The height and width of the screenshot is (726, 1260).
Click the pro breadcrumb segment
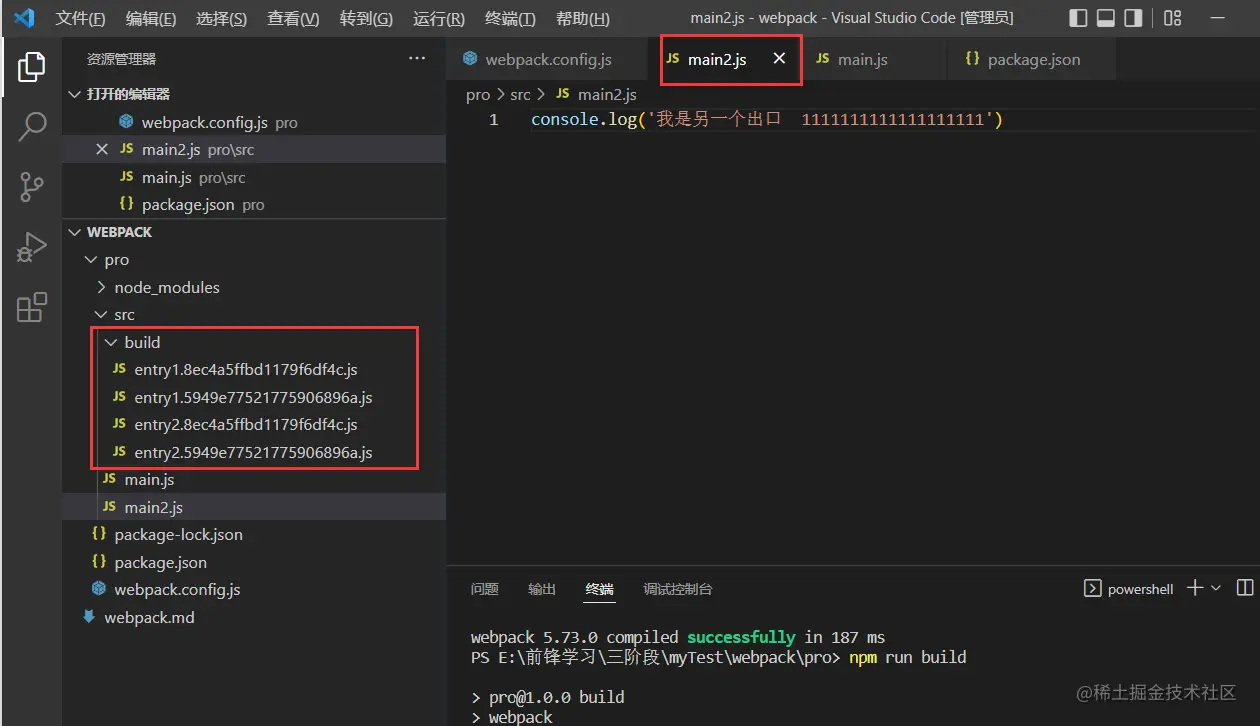[478, 94]
